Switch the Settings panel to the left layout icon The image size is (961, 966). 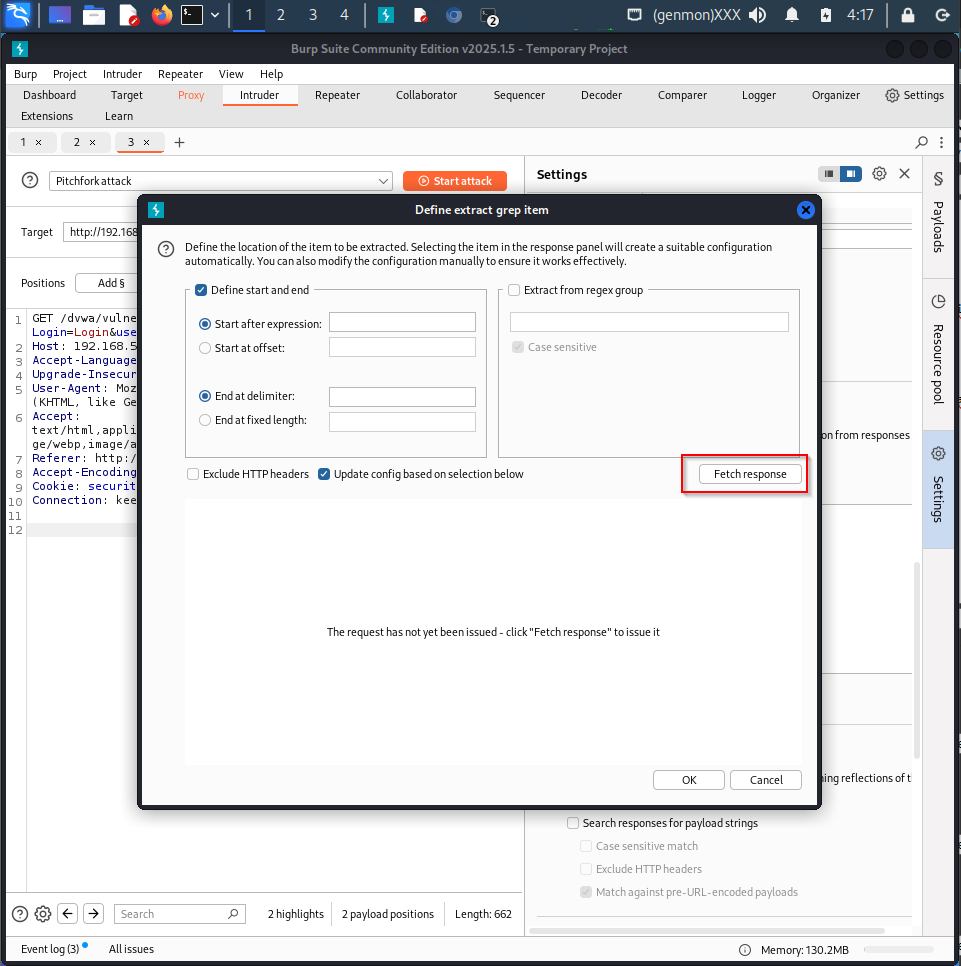(829, 174)
